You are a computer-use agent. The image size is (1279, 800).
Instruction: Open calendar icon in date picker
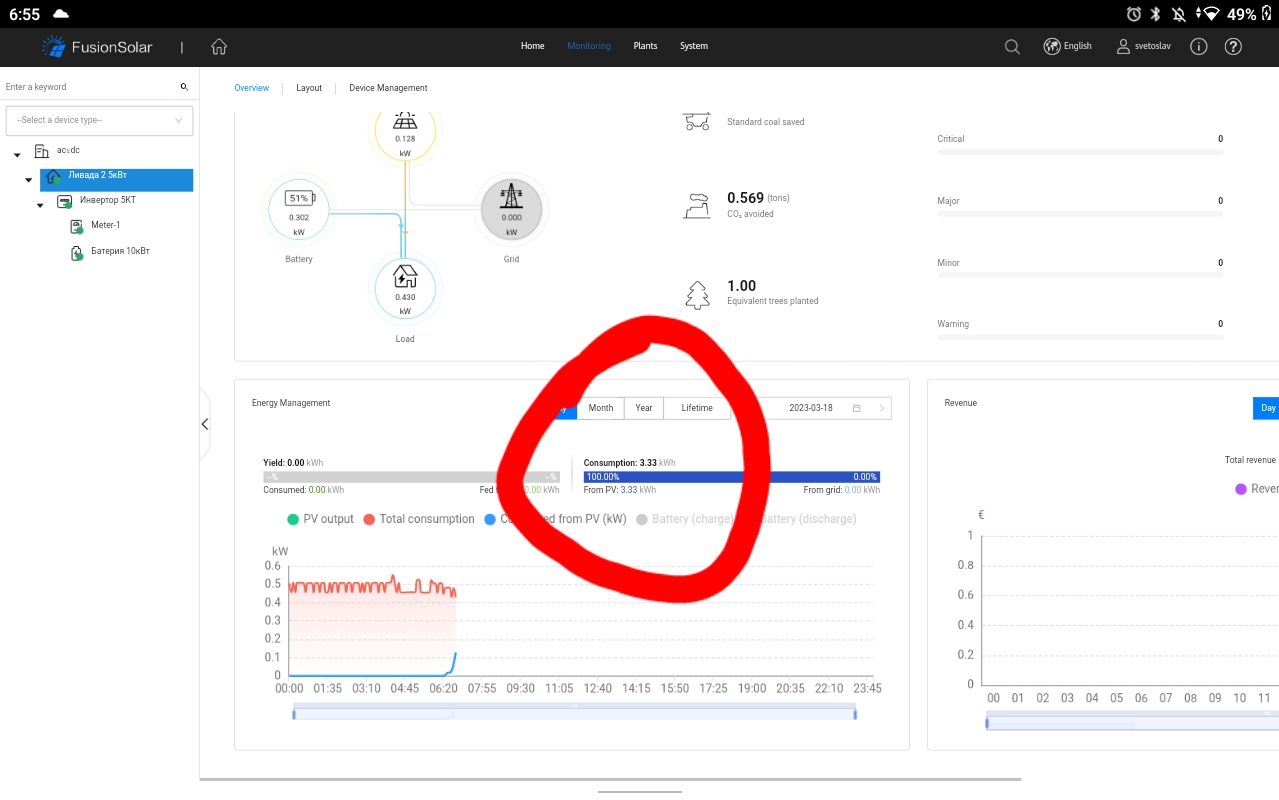click(x=856, y=408)
